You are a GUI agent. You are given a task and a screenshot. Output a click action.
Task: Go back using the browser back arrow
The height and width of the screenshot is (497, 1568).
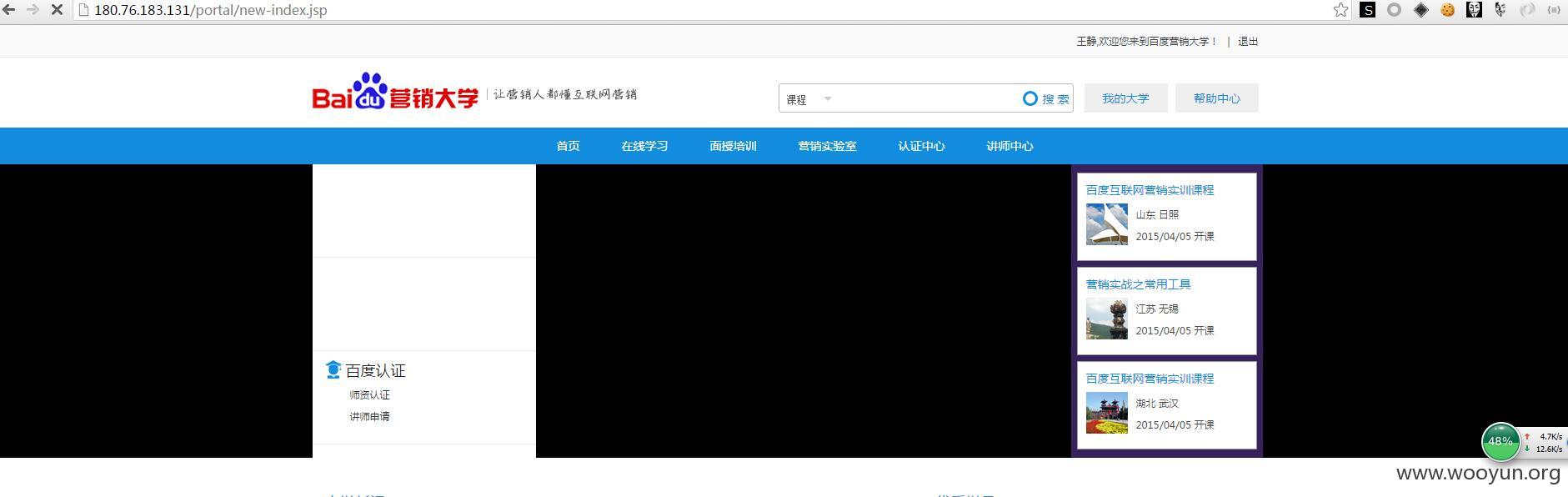(x=9, y=10)
